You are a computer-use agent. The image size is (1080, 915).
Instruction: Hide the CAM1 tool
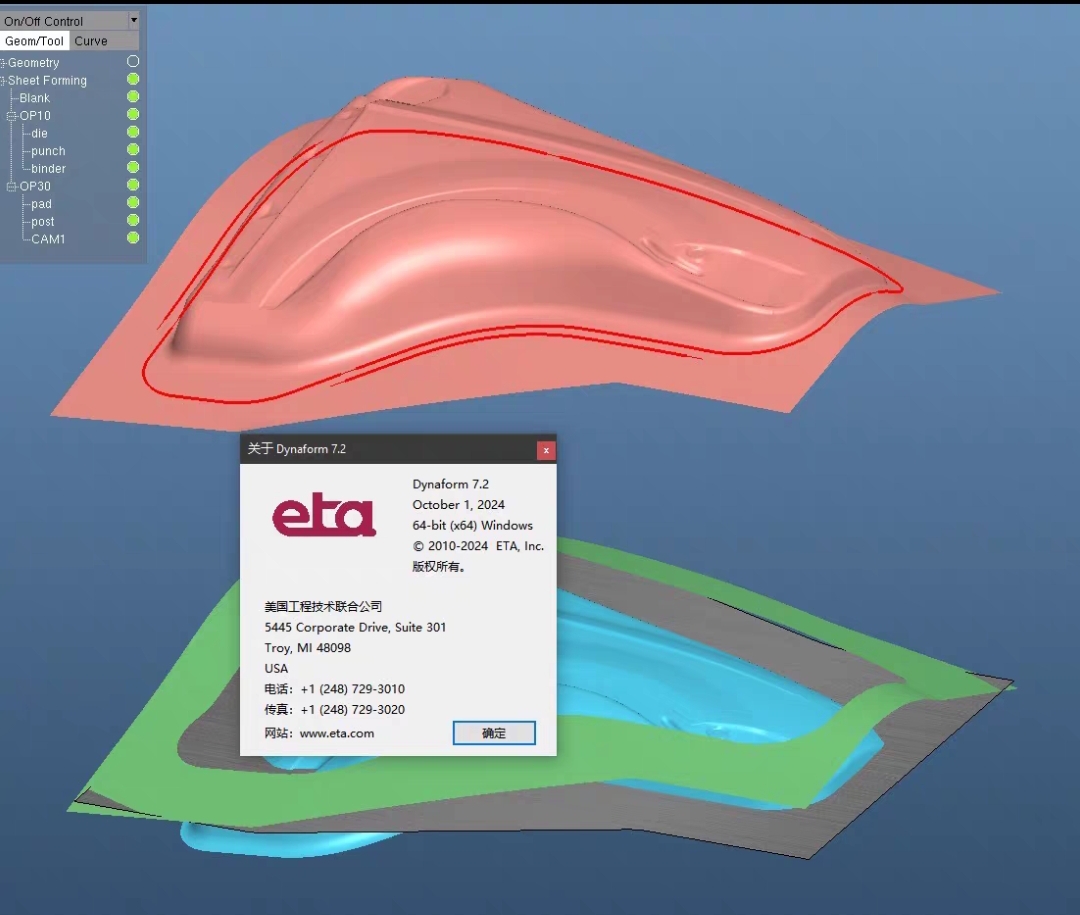click(133, 238)
